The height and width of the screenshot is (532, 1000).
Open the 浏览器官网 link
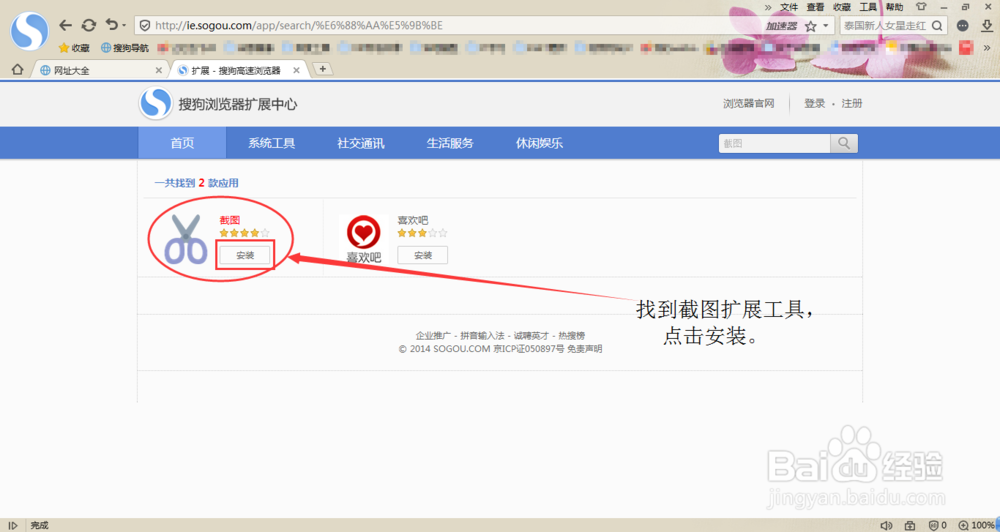[x=749, y=103]
